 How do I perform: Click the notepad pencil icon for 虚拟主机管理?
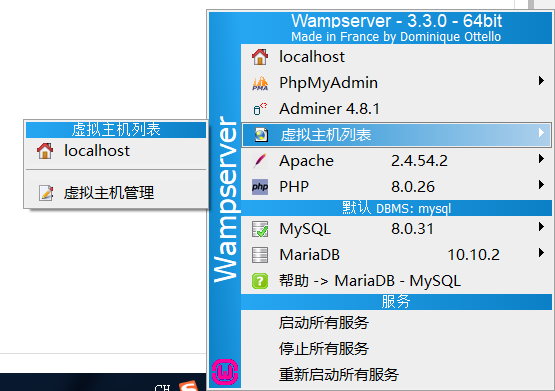click(x=46, y=193)
